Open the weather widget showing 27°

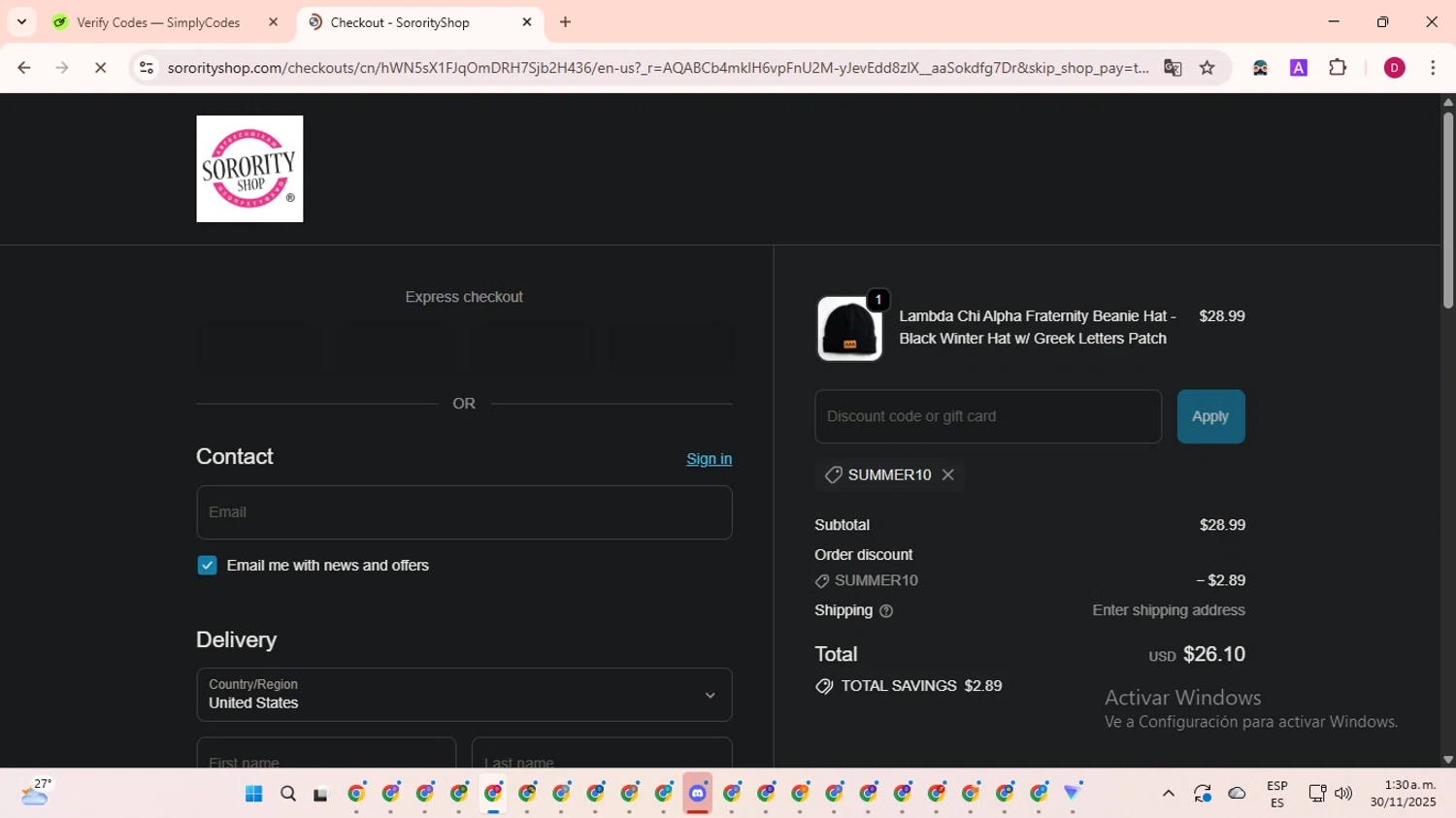(36, 793)
